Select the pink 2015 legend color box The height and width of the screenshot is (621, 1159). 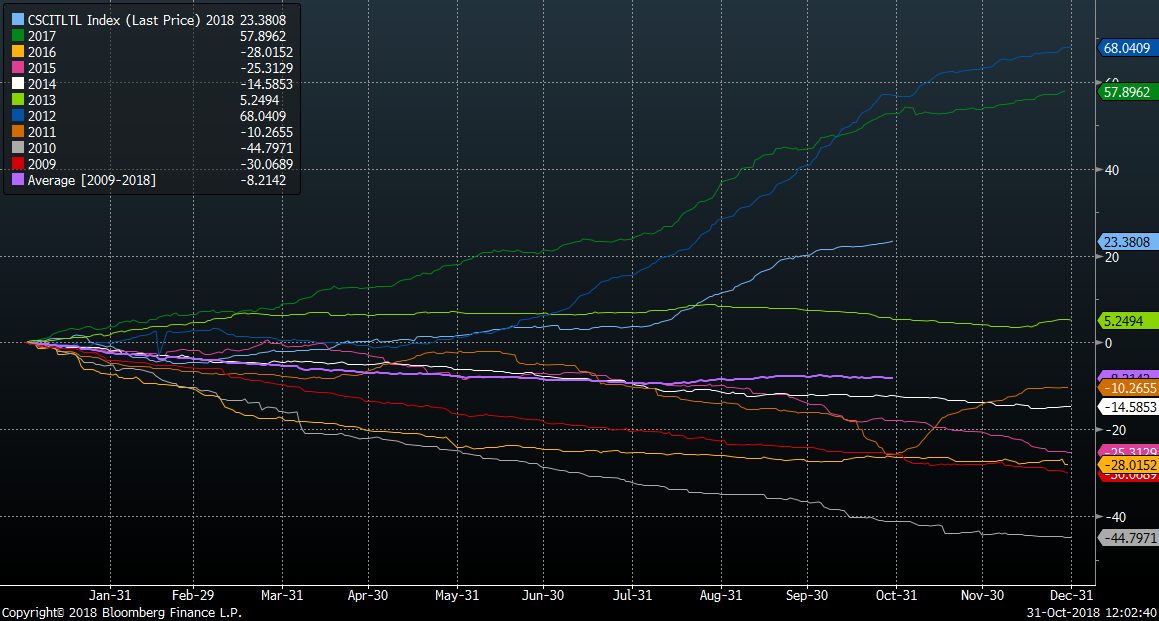(x=15, y=68)
